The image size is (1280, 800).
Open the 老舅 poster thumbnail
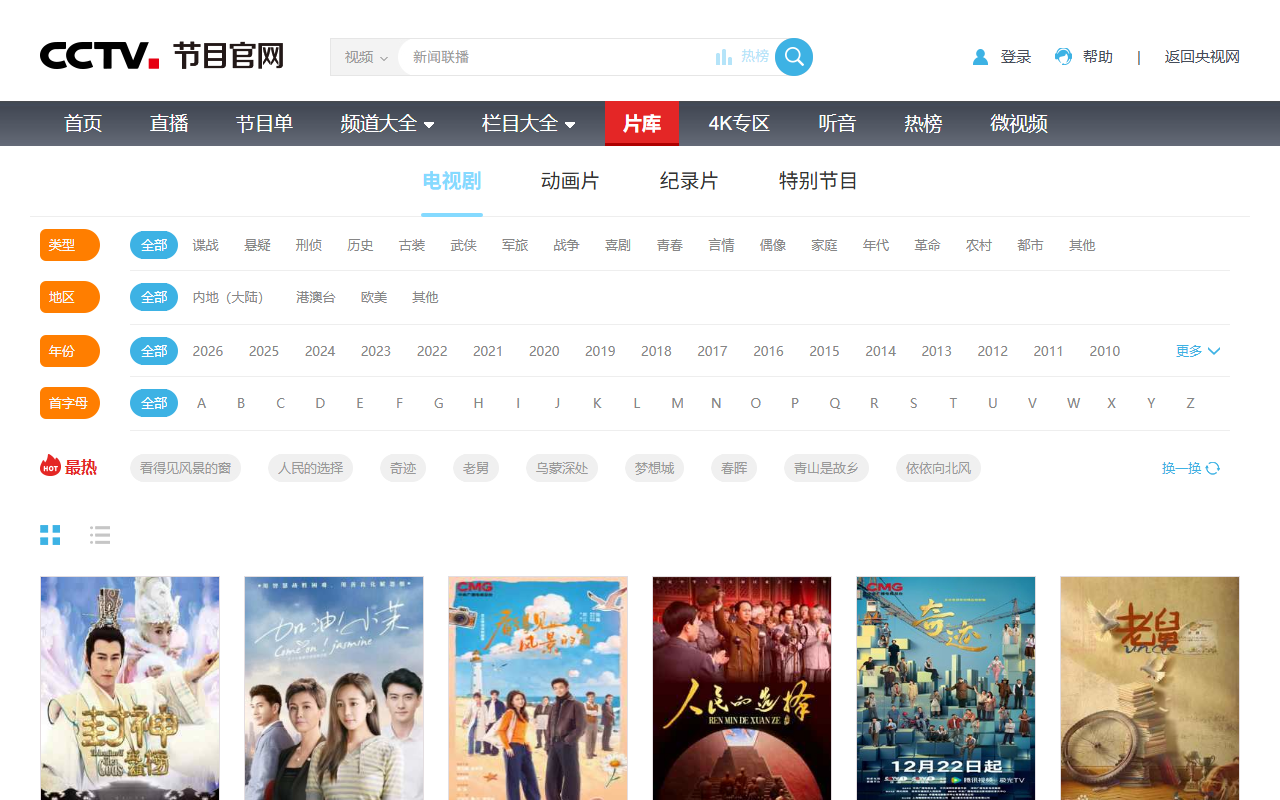tap(1150, 688)
